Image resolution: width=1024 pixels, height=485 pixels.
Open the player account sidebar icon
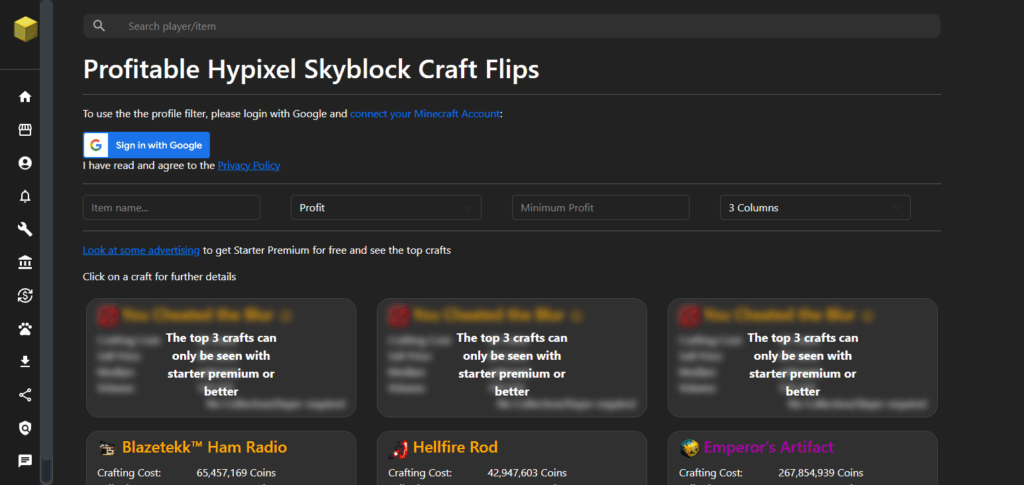(25, 163)
